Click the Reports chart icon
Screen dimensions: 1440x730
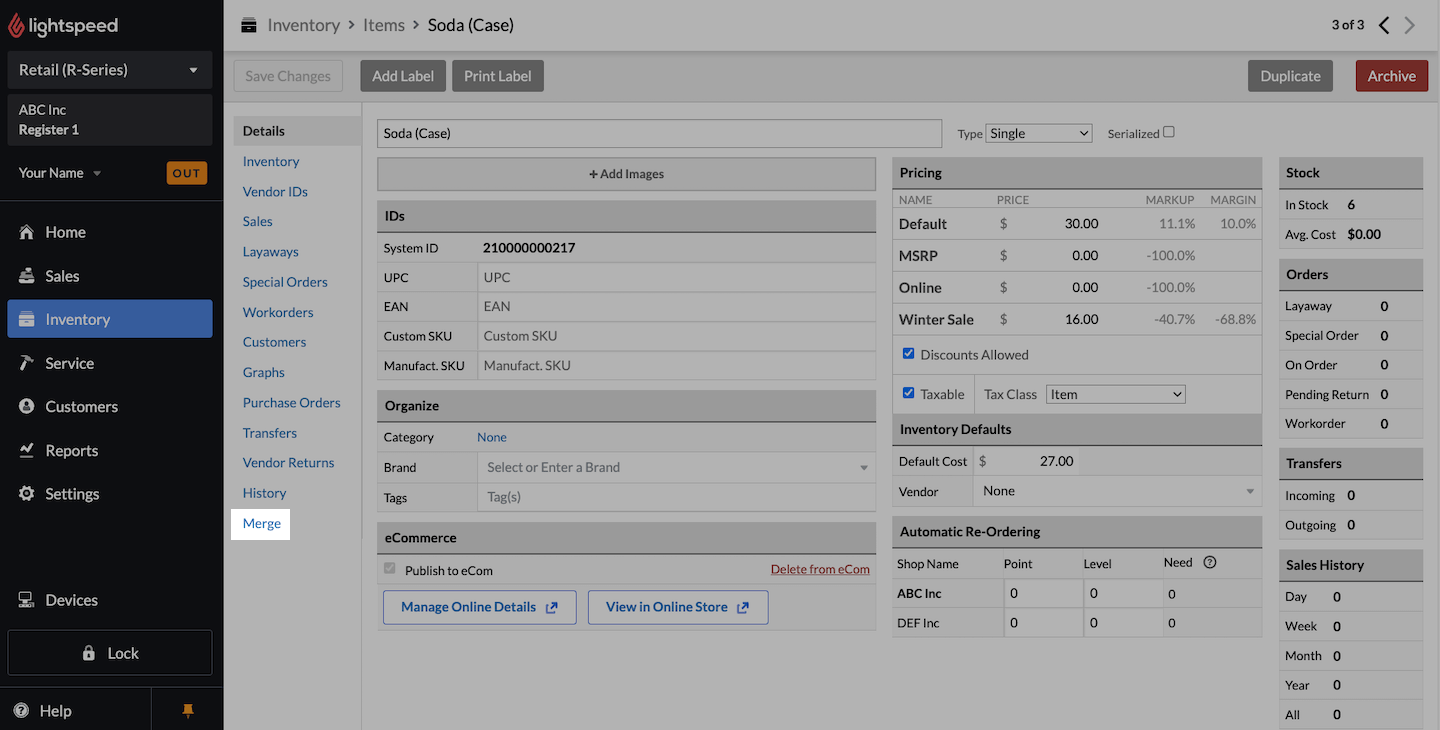coord(27,450)
